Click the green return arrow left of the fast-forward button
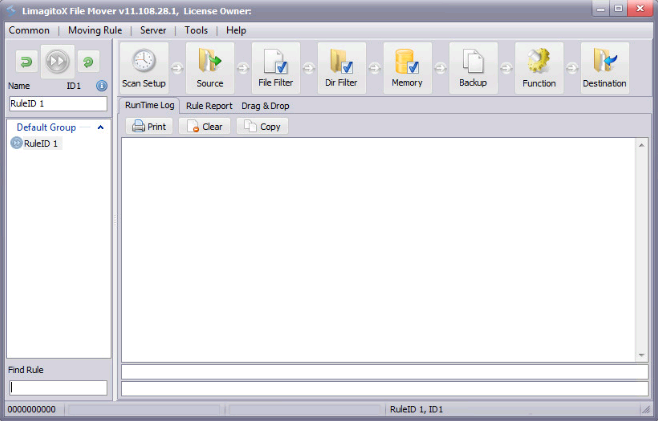The width and height of the screenshot is (658, 421). click(26, 62)
